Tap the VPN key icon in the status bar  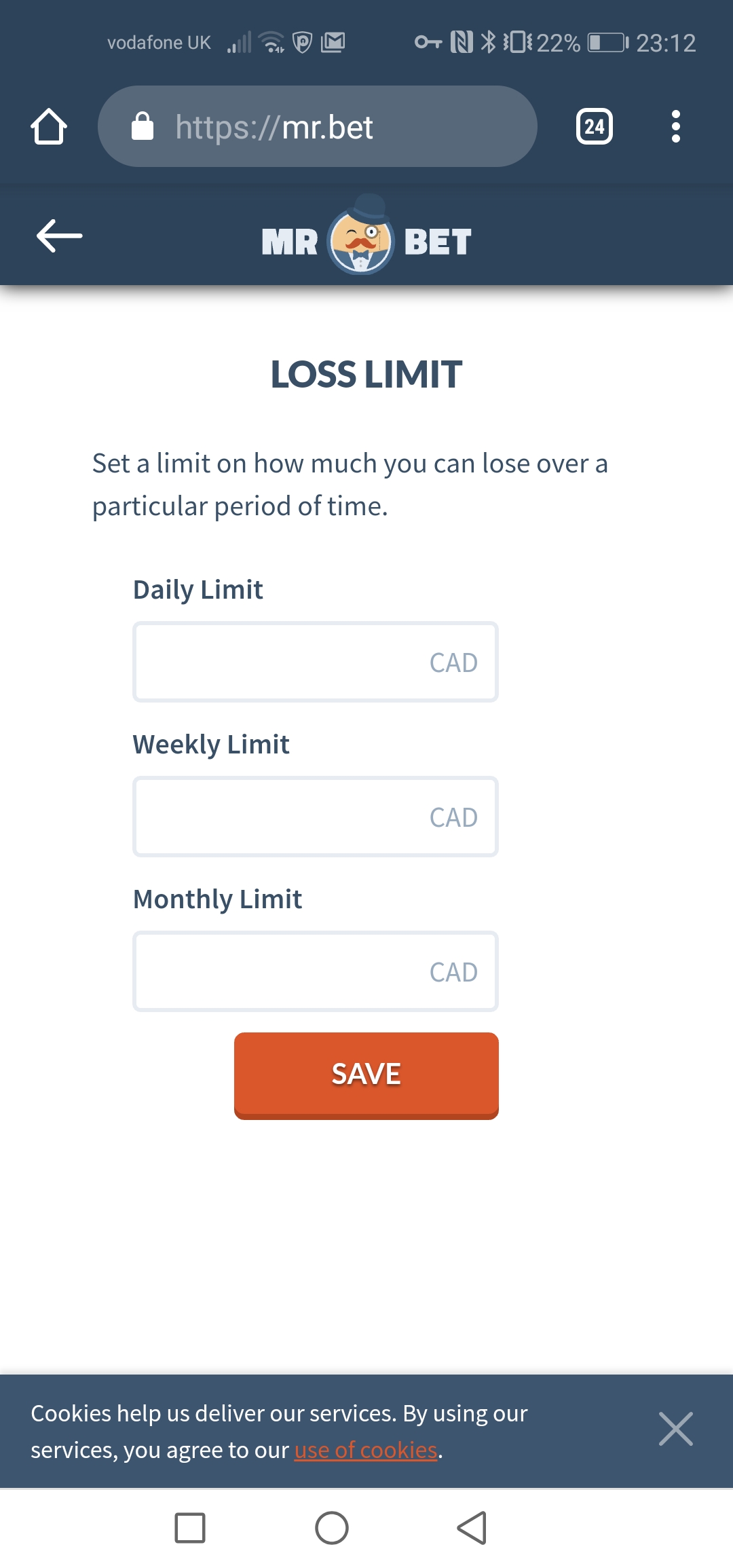coord(428,42)
